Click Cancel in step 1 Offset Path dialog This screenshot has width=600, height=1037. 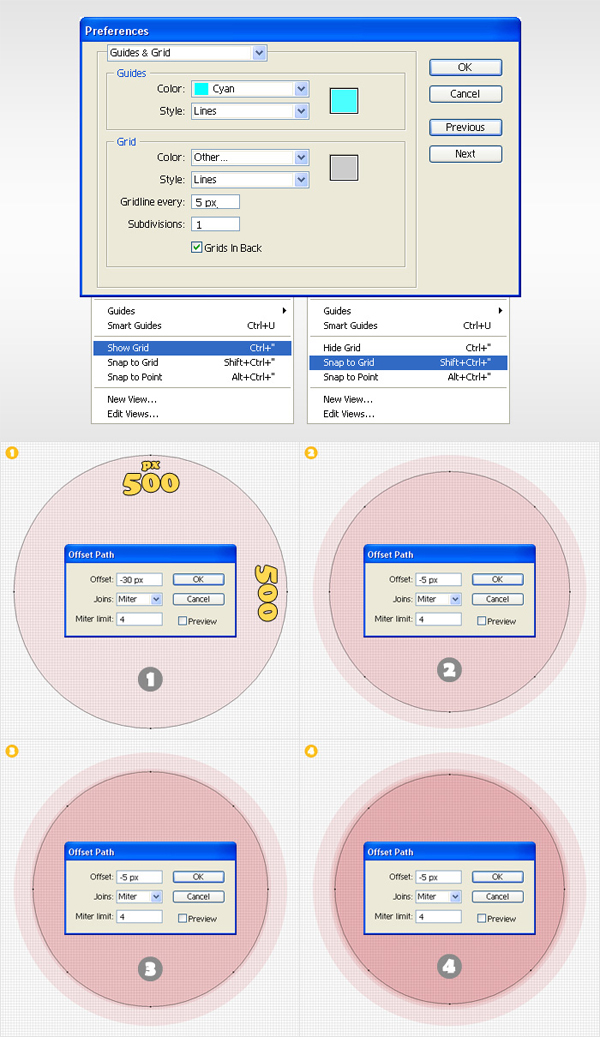click(198, 599)
